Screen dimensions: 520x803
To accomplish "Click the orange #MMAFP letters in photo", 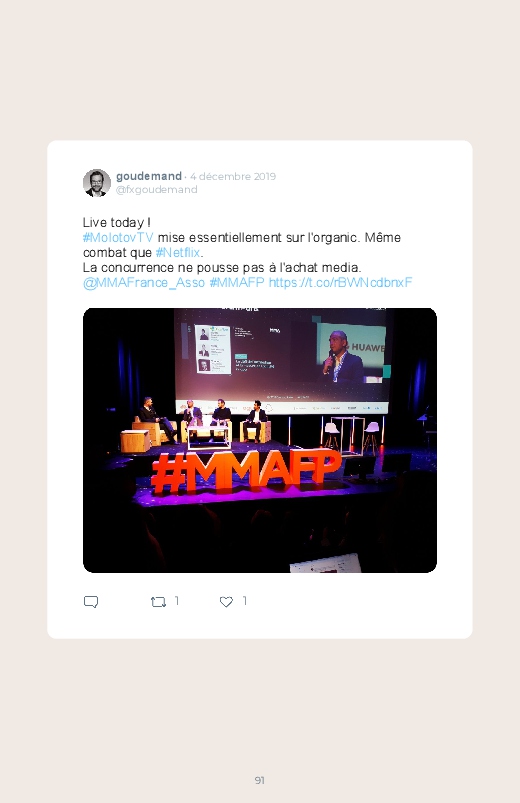I will (x=246, y=472).
